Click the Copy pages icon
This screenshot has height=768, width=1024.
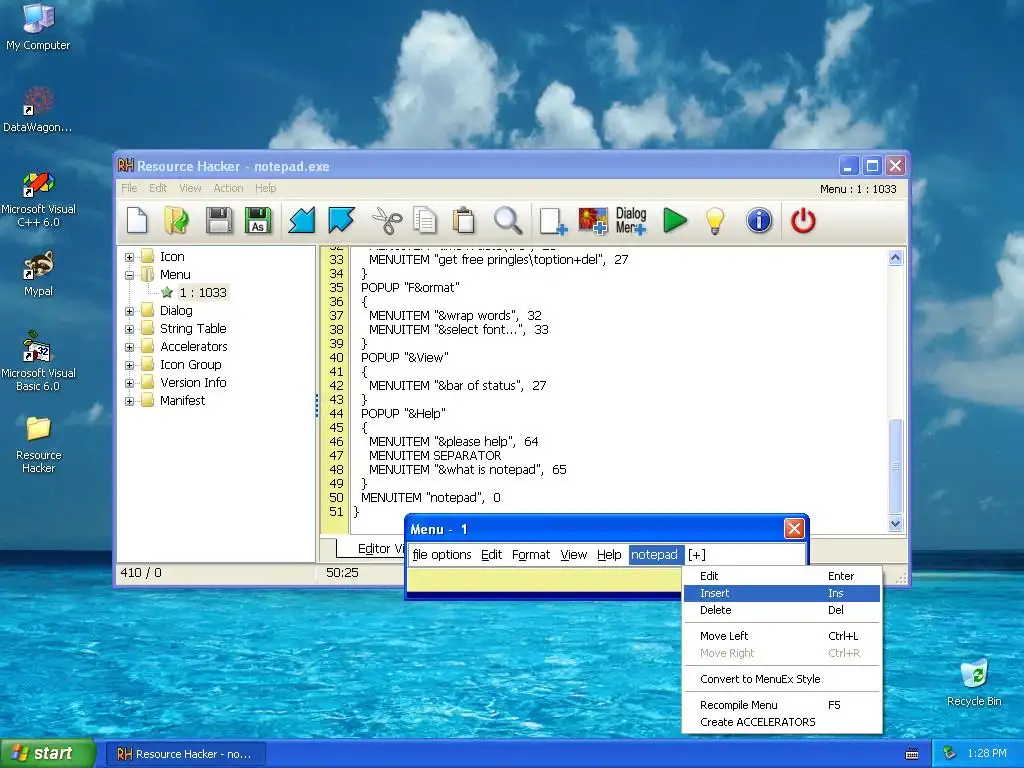[x=425, y=220]
